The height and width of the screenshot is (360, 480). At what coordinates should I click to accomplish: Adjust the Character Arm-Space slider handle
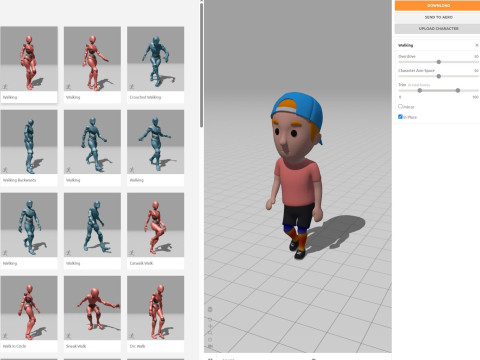(x=439, y=76)
